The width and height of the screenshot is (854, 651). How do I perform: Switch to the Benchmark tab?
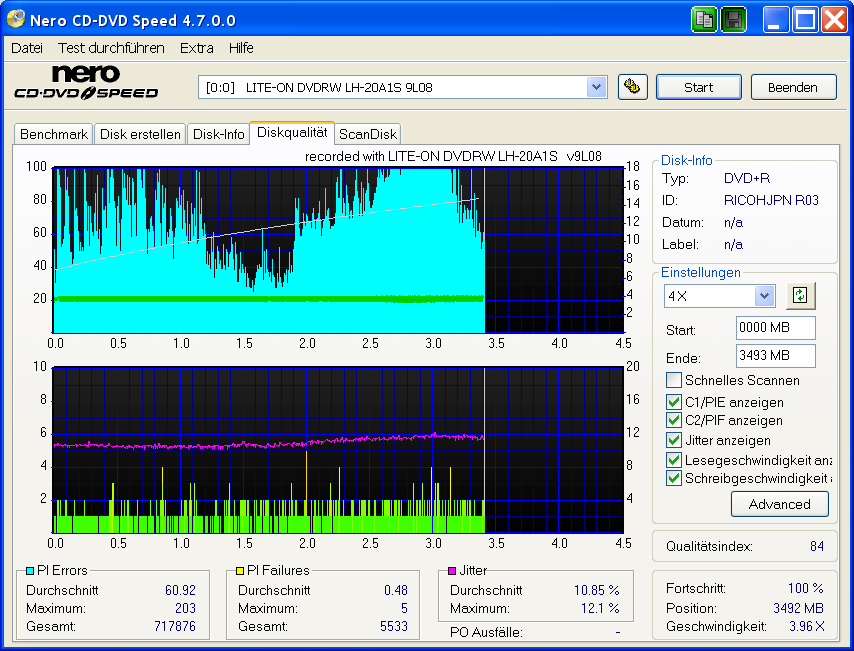pyautogui.click(x=53, y=133)
